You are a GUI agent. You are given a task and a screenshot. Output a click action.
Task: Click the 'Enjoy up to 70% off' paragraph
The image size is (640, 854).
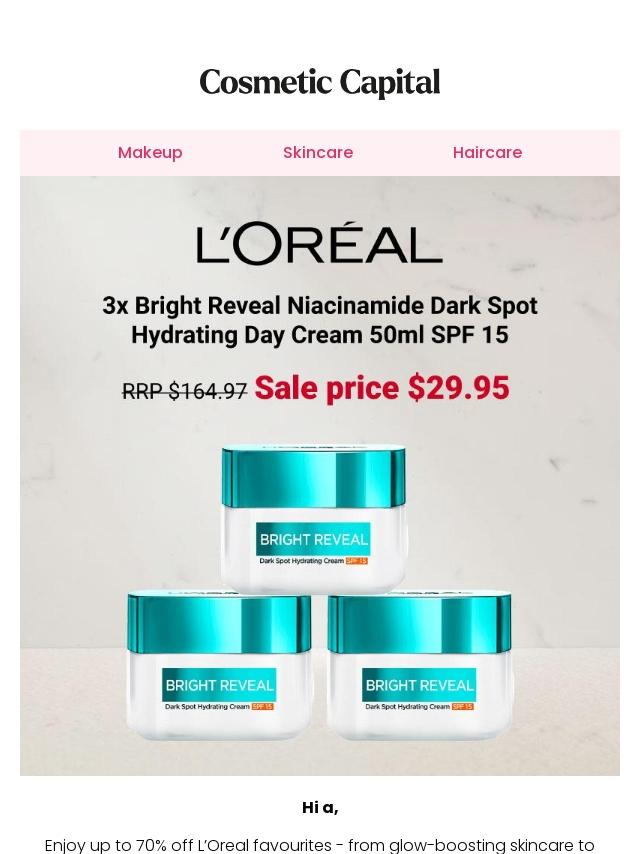(x=320, y=845)
